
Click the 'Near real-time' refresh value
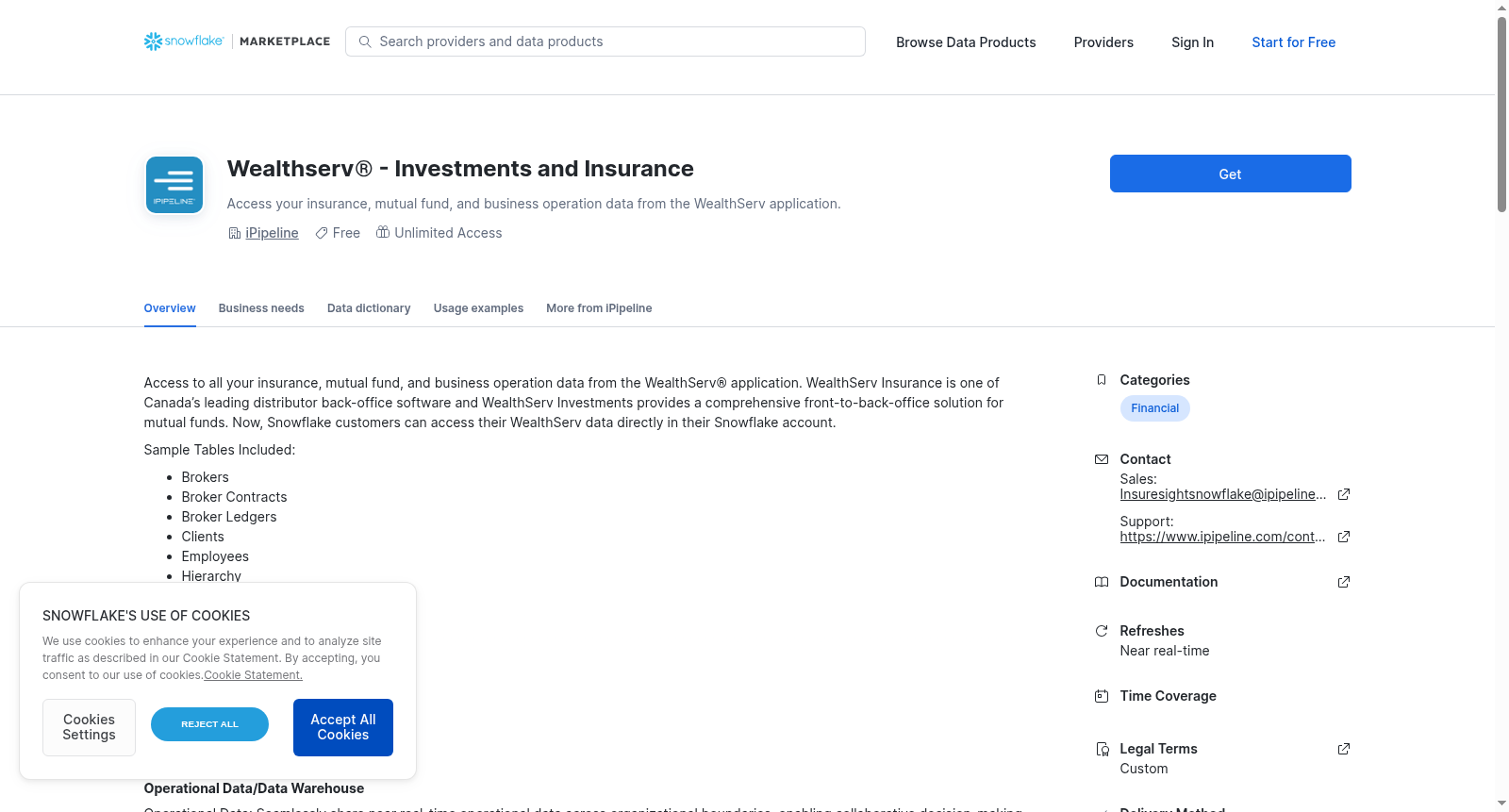(x=1165, y=651)
